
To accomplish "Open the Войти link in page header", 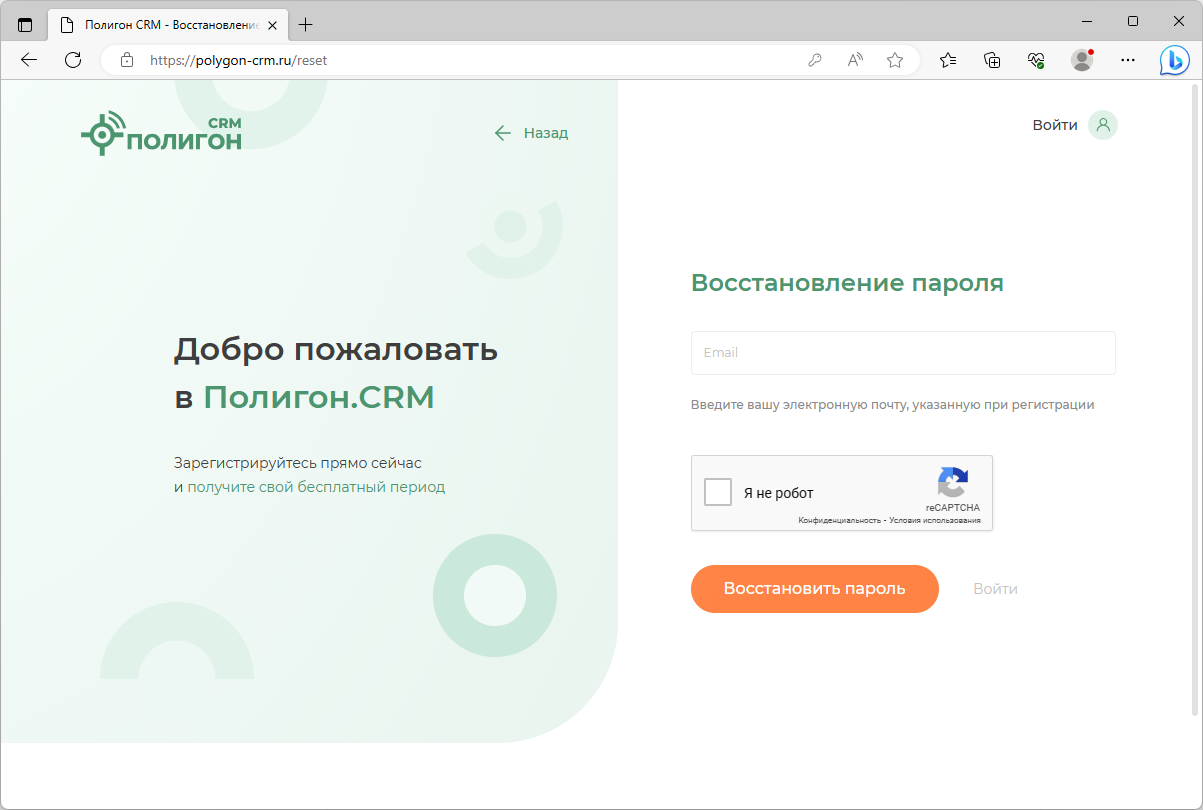I will (1055, 125).
